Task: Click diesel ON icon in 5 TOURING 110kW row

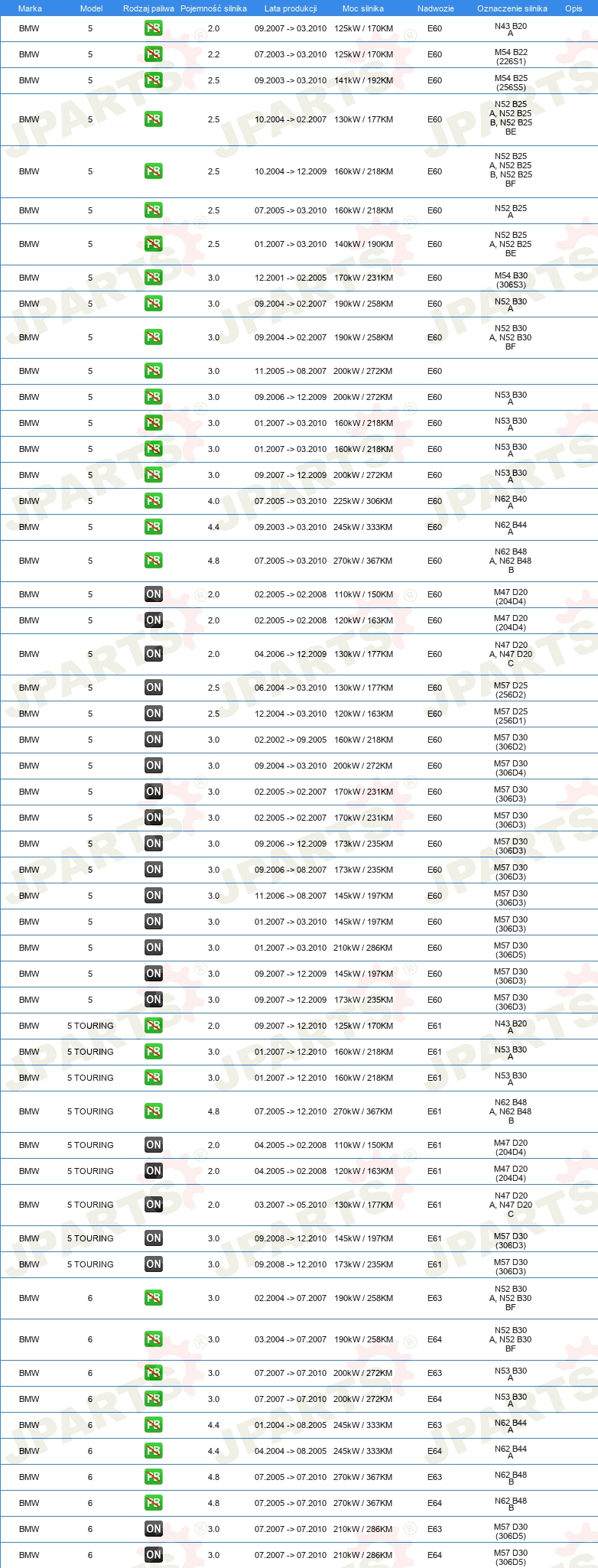Action: [154, 1146]
